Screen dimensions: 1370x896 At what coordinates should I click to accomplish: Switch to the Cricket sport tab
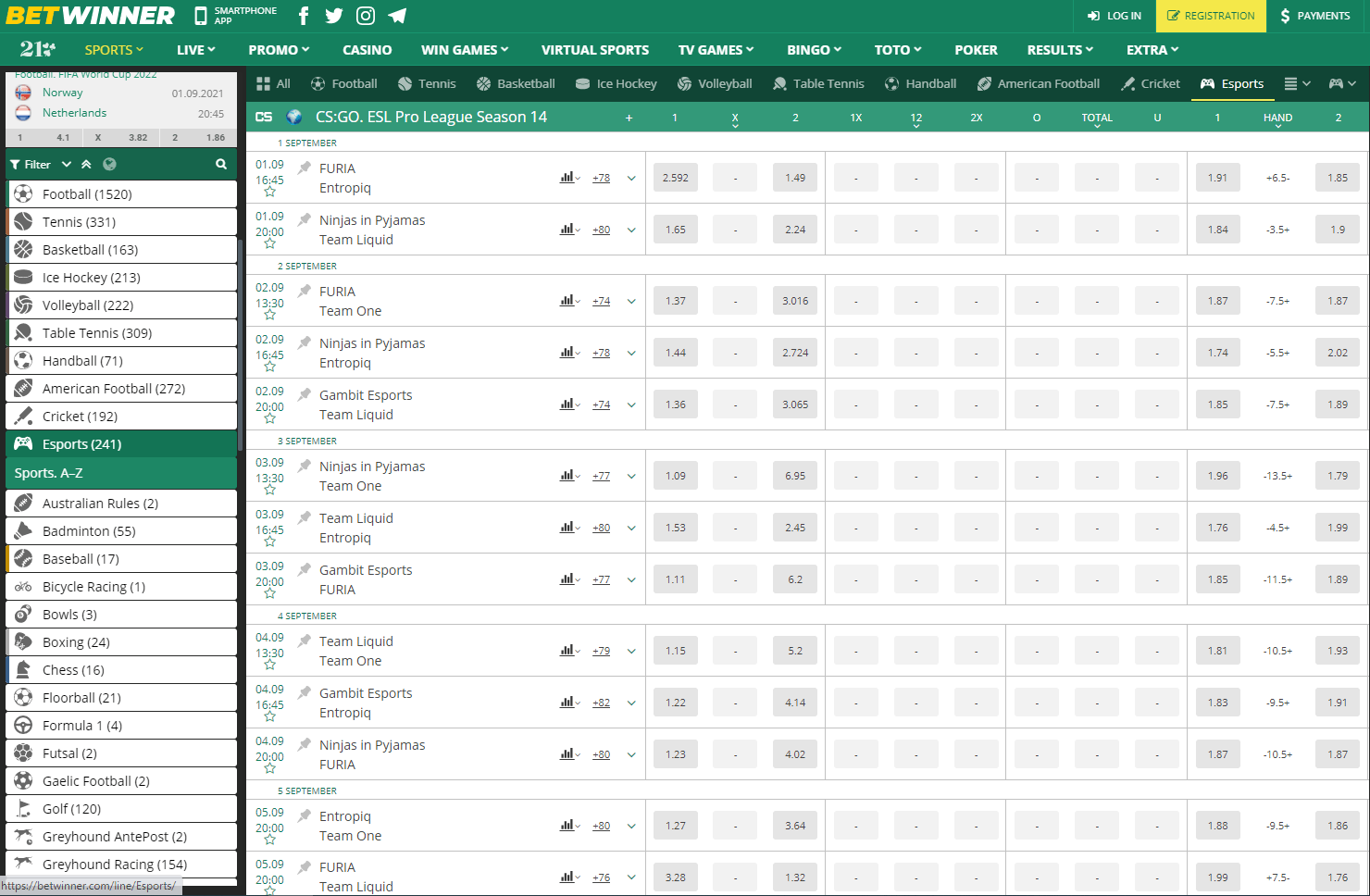pyautogui.click(x=1150, y=83)
